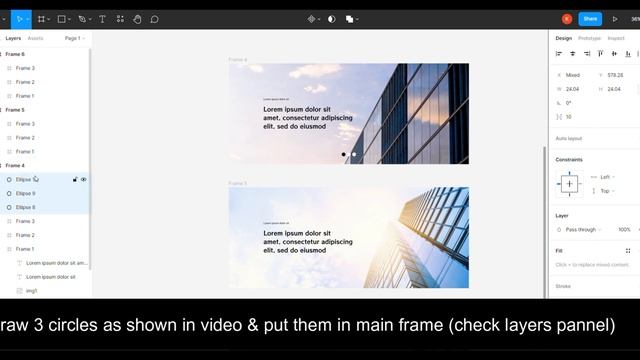This screenshot has width=640, height=360.
Task: Click the rotation 0° field
Action: click(569, 103)
